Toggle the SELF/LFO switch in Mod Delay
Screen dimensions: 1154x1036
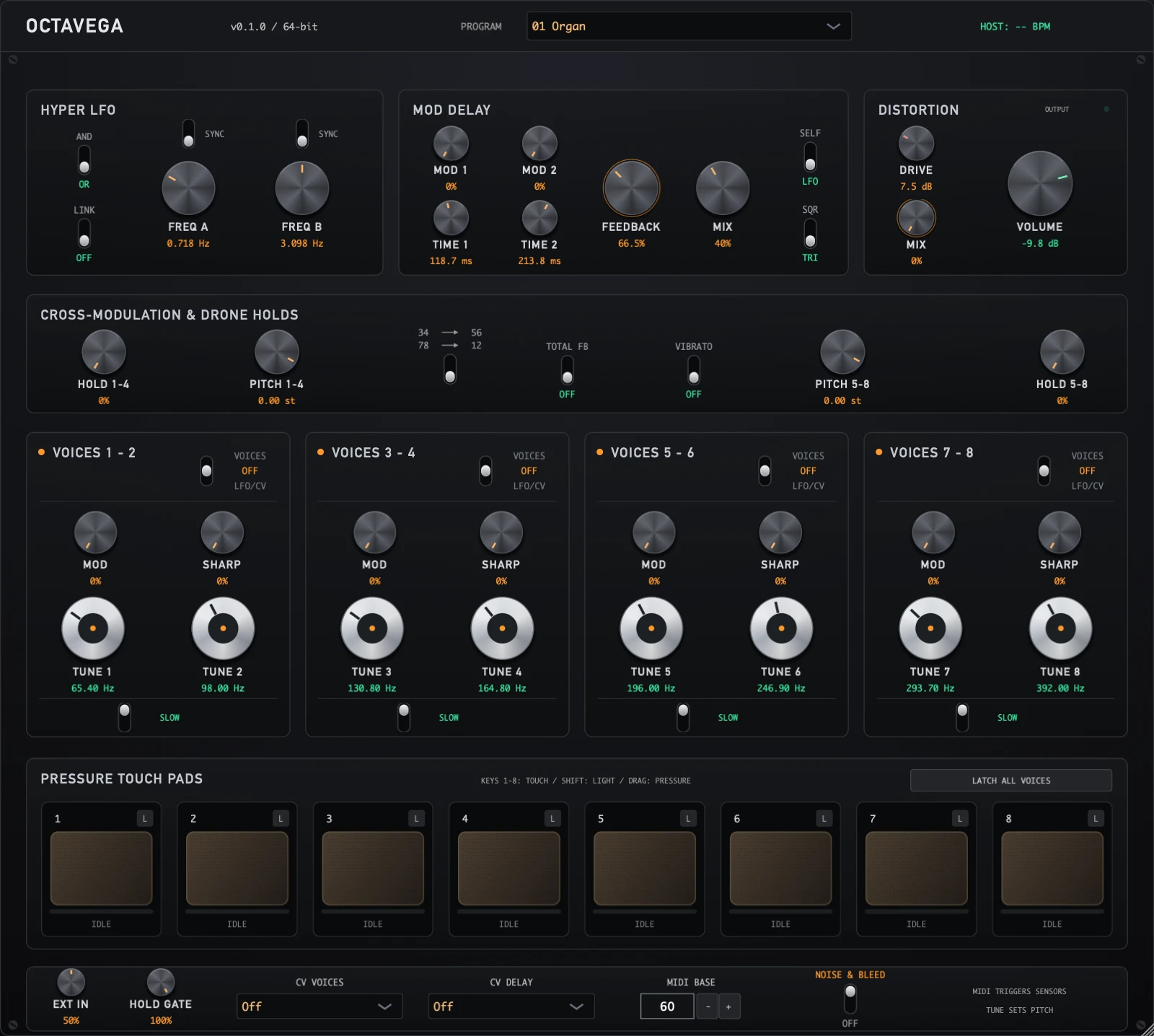(x=810, y=157)
